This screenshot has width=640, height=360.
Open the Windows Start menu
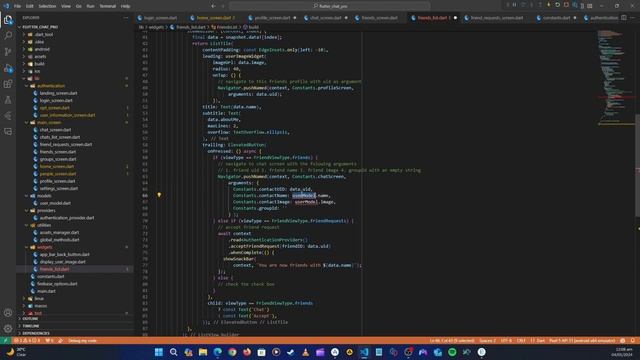tap(159, 352)
